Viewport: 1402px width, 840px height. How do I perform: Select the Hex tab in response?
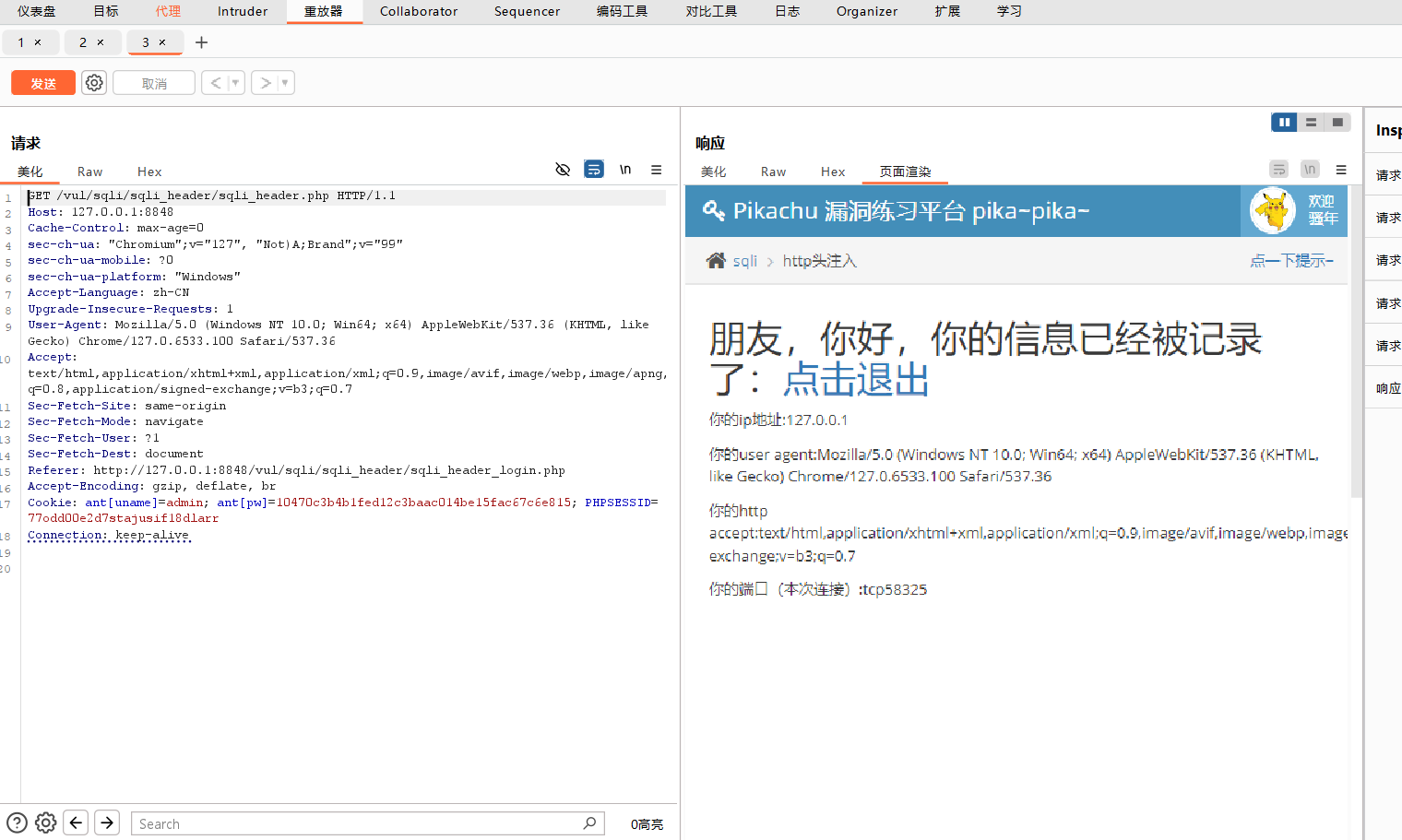(x=833, y=172)
